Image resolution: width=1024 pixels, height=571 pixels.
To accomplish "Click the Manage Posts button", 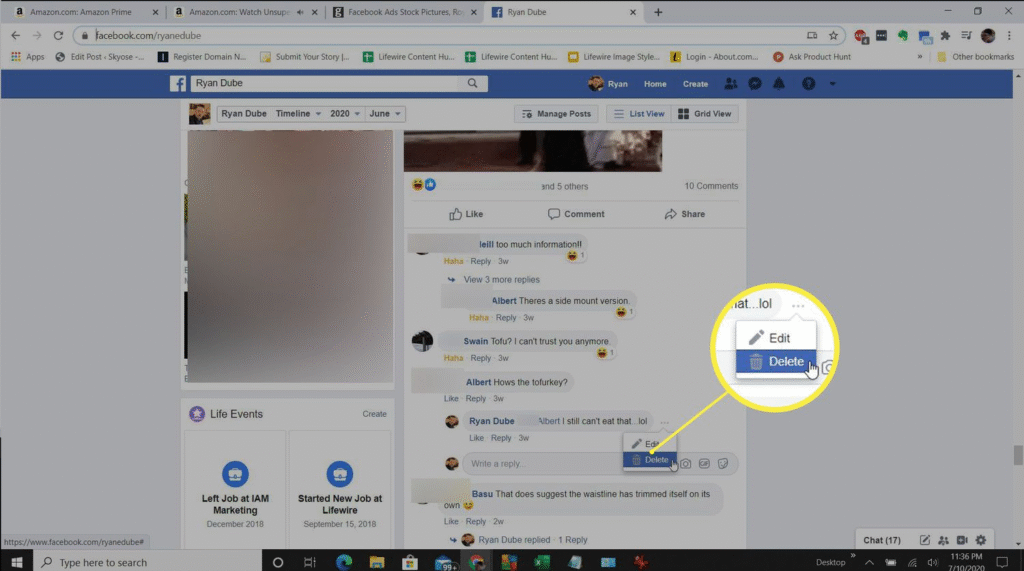I will [557, 114].
